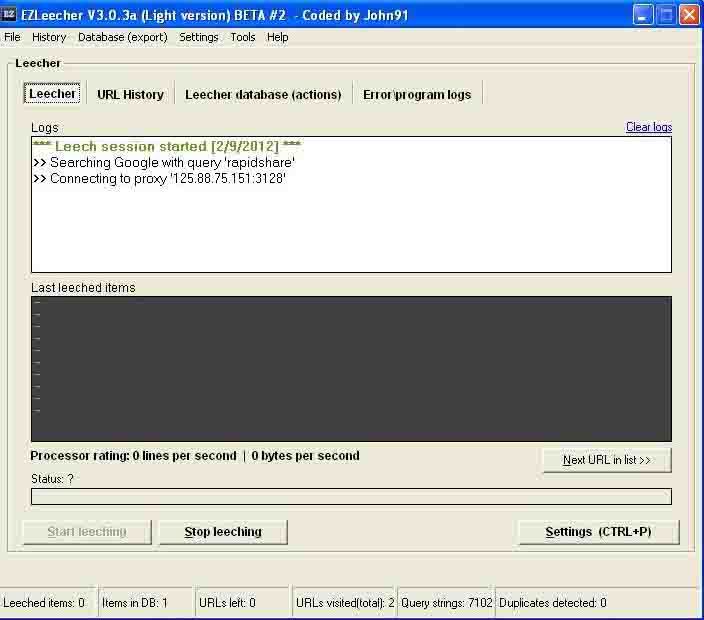Minimize the EZLeecher window
704x620 pixels.
point(643,15)
